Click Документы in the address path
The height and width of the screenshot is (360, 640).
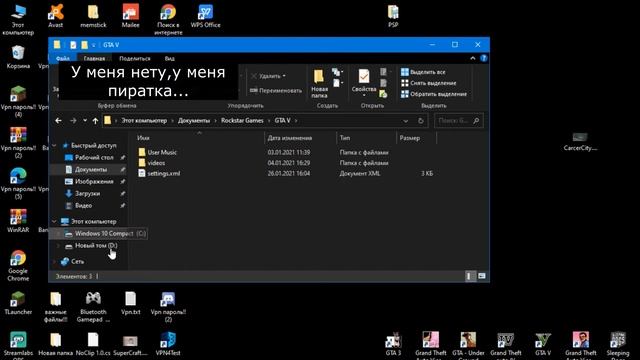(x=194, y=120)
